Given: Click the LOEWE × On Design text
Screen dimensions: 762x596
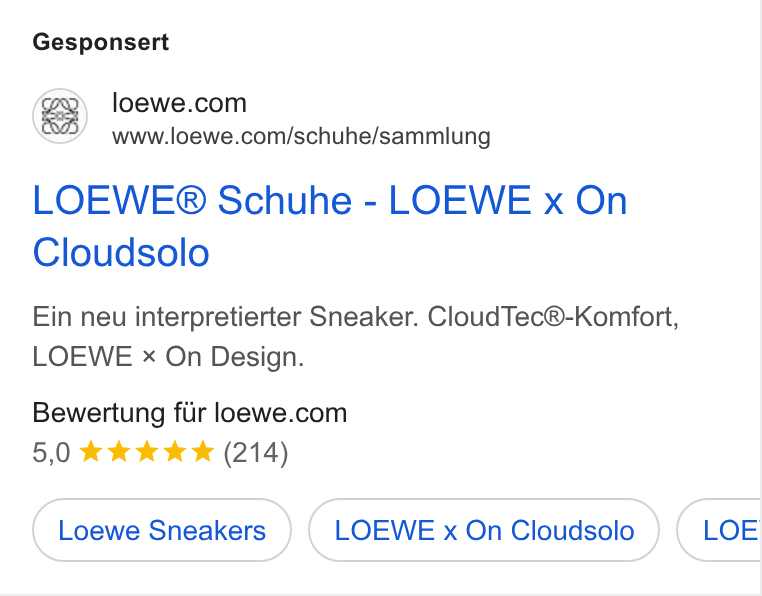Looking at the screenshot, I should pos(168,357).
